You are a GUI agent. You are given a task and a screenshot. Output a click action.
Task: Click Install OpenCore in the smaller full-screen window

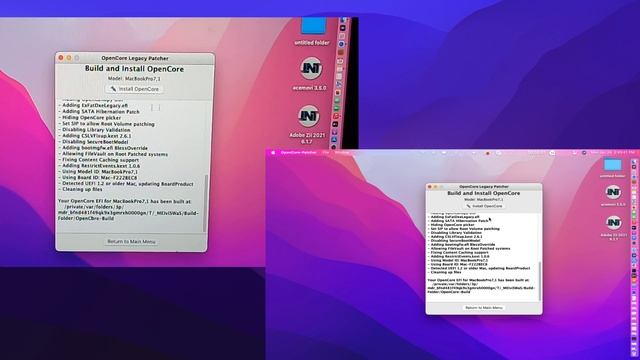(484, 206)
